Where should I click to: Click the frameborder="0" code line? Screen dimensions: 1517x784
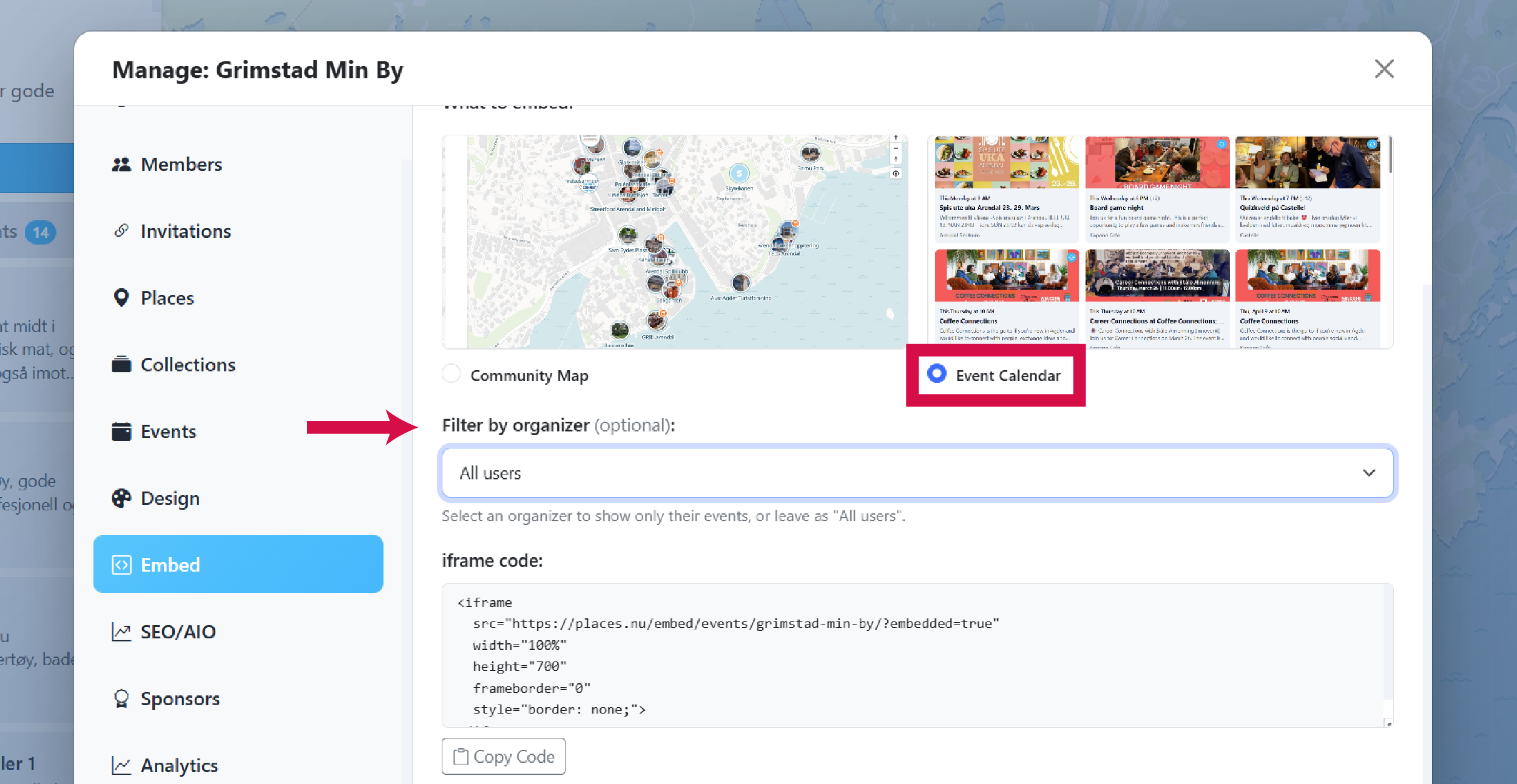click(x=532, y=688)
